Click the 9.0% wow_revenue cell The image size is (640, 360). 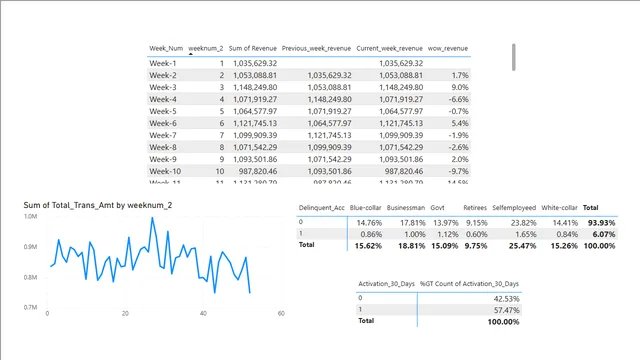460,87
